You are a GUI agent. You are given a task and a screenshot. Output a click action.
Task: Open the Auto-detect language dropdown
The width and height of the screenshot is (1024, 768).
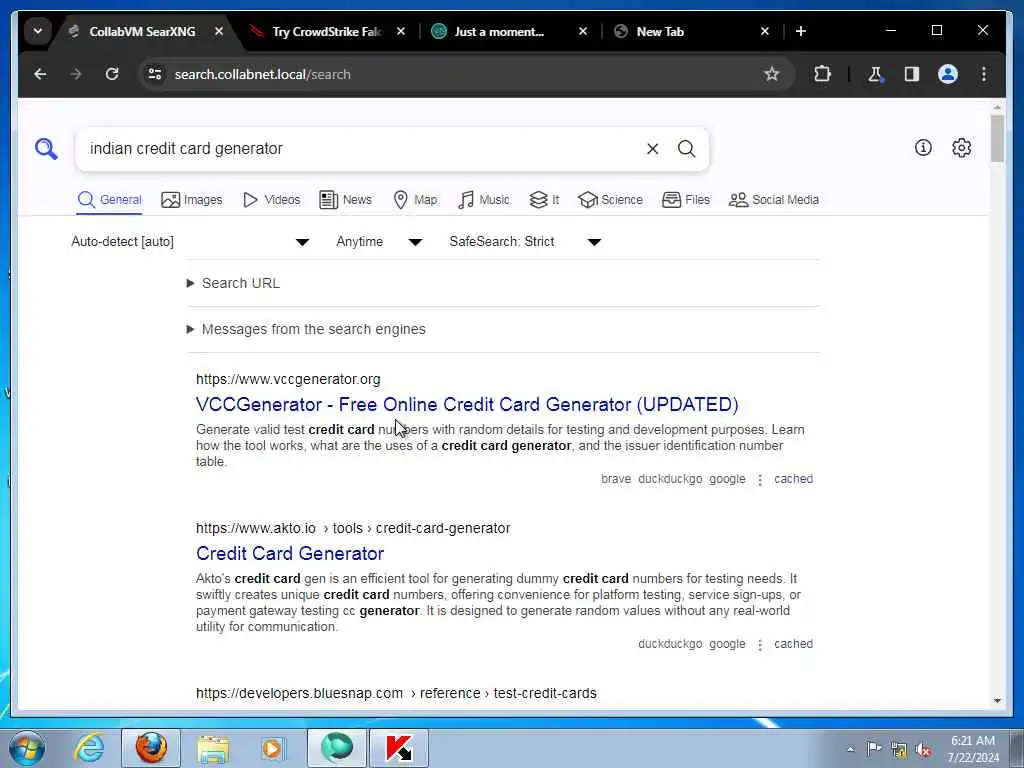(x=190, y=242)
